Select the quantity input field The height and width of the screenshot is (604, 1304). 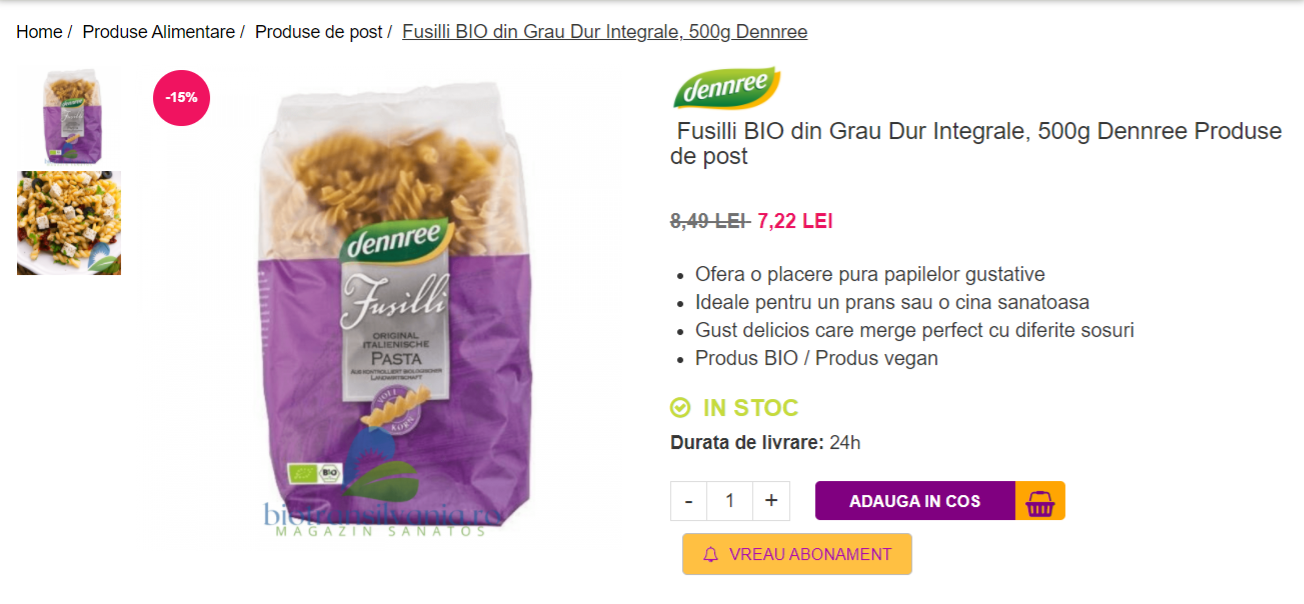pos(730,501)
